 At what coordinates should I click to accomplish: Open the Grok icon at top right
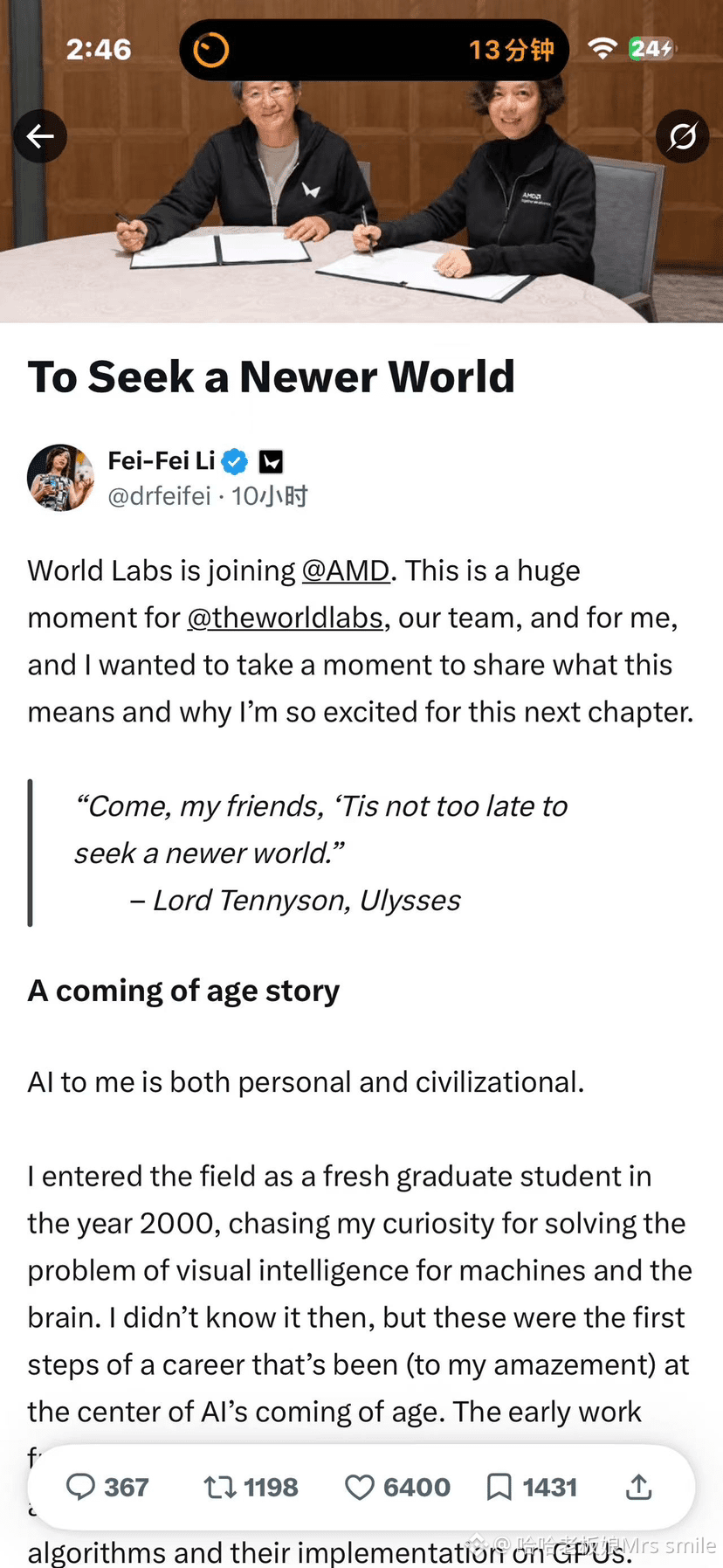(x=682, y=136)
